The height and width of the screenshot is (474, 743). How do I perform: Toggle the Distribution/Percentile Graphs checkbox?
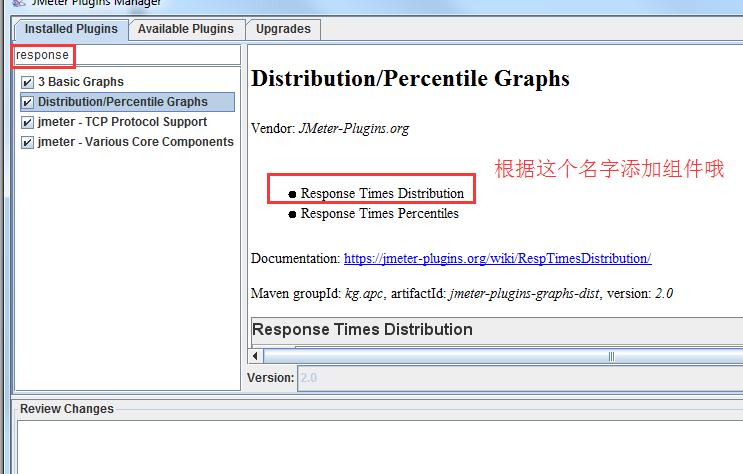tap(27, 102)
